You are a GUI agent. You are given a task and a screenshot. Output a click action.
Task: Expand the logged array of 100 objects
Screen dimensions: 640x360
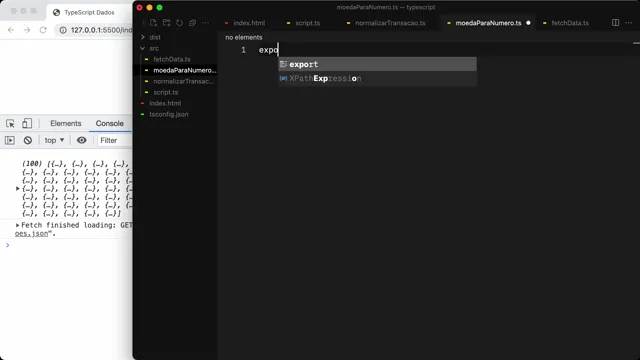18,189
